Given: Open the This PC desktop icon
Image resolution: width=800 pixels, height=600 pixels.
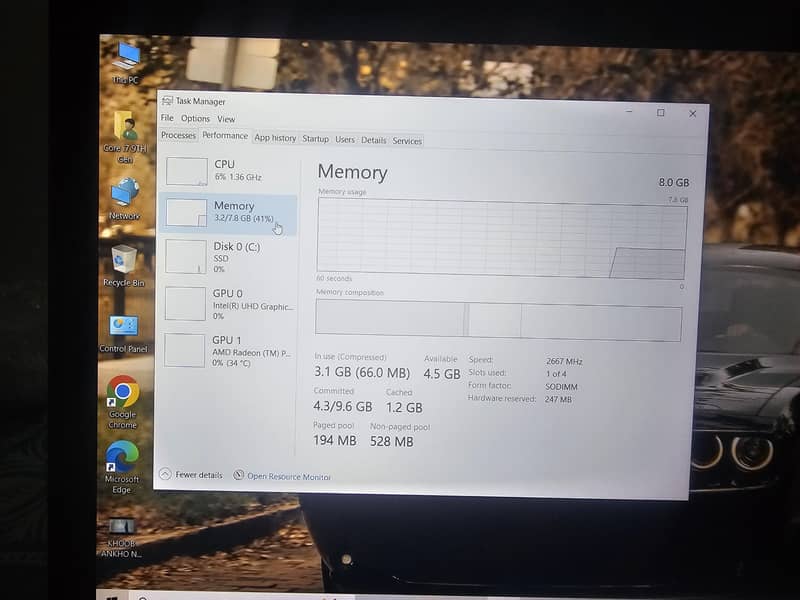Looking at the screenshot, I should 126,63.
